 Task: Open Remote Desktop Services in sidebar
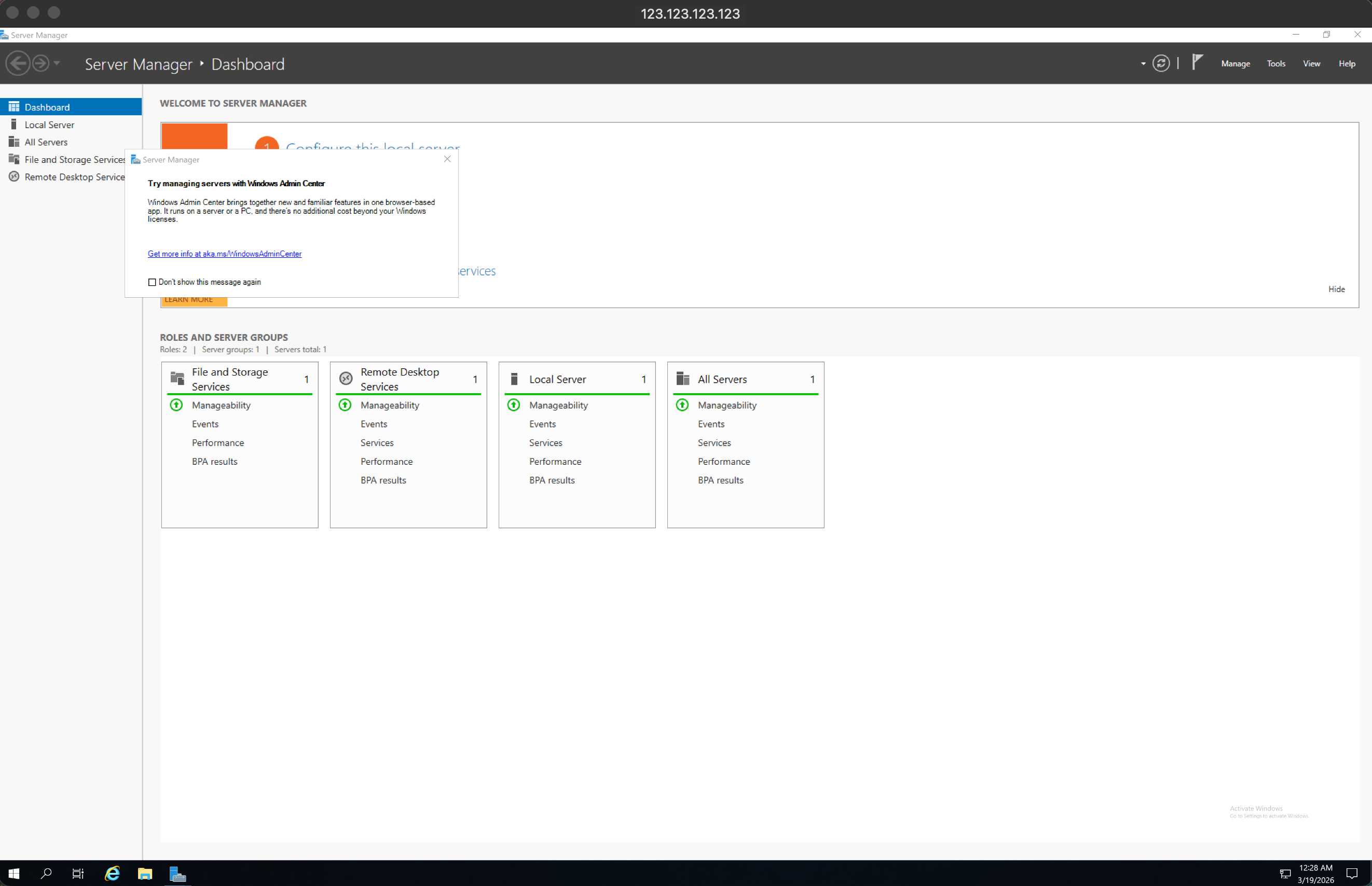[63, 176]
